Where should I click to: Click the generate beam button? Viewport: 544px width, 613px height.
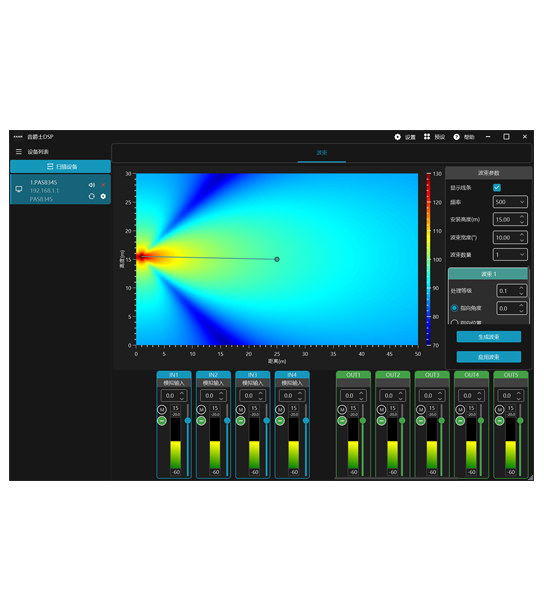[489, 337]
